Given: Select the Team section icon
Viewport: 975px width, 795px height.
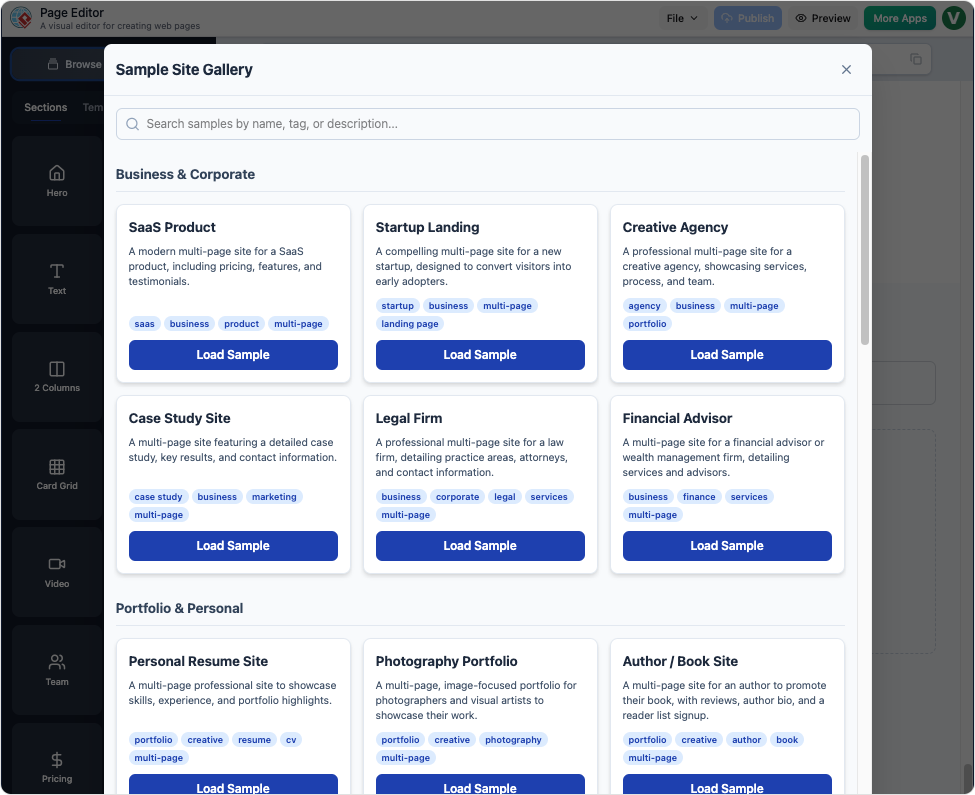Looking at the screenshot, I should [56, 662].
